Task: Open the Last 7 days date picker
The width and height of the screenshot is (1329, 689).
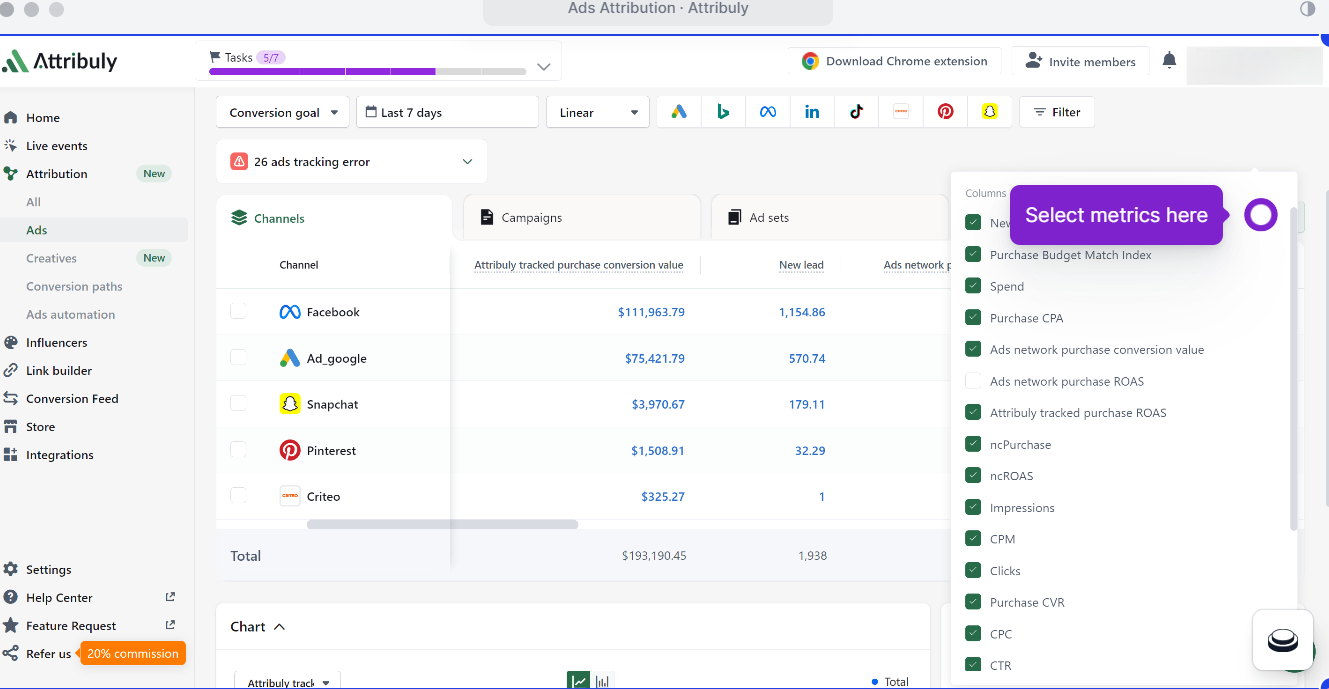Action: [x=446, y=112]
